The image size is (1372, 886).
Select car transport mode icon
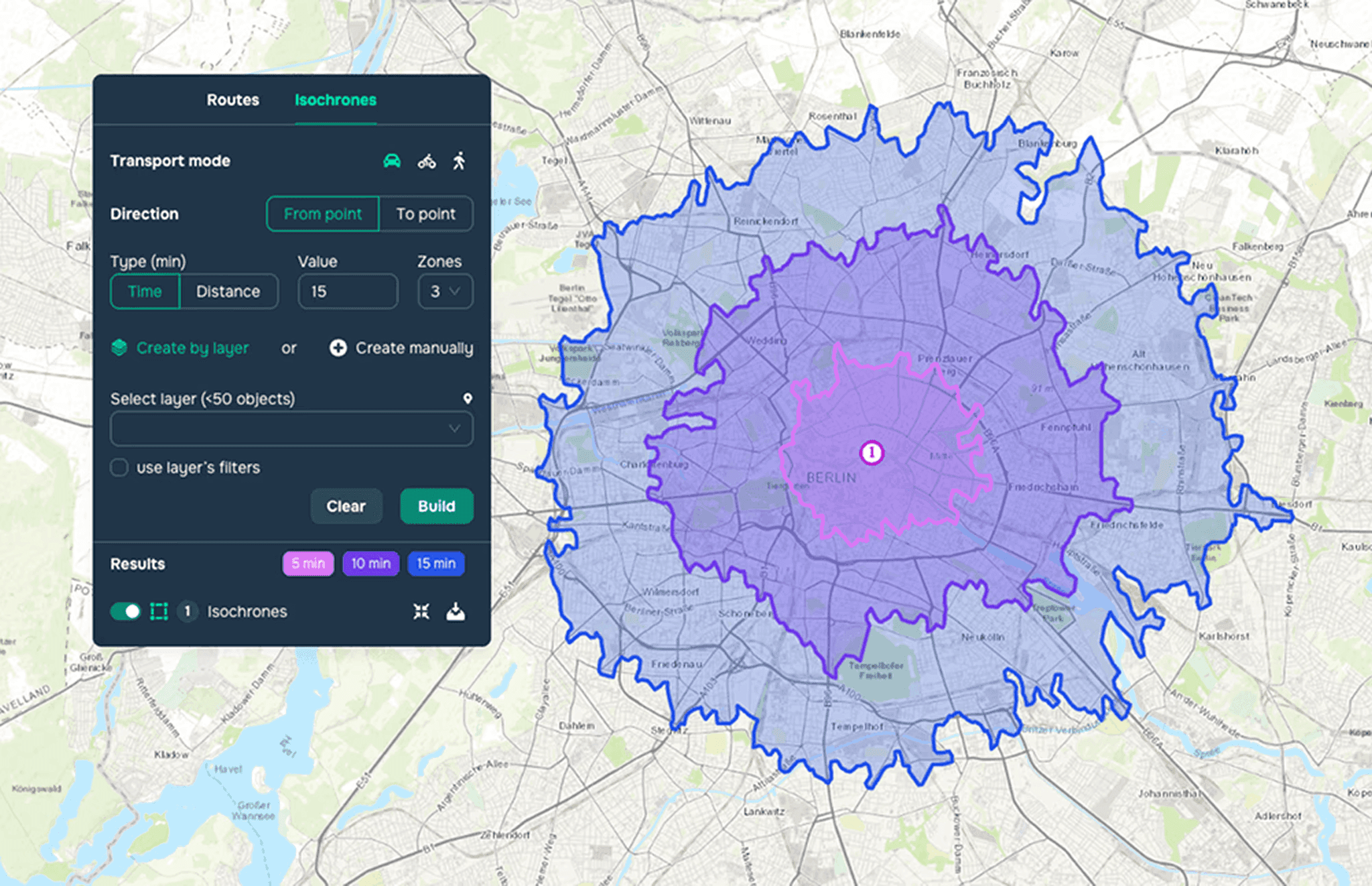(x=392, y=161)
